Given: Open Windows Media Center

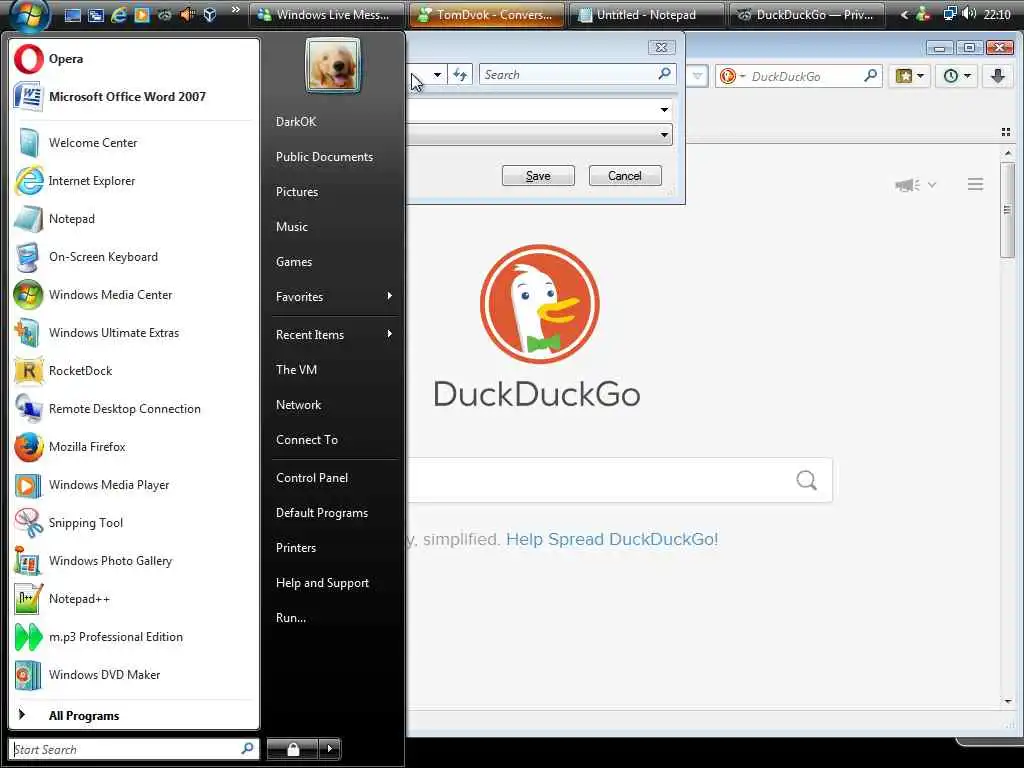Looking at the screenshot, I should tap(133, 295).
